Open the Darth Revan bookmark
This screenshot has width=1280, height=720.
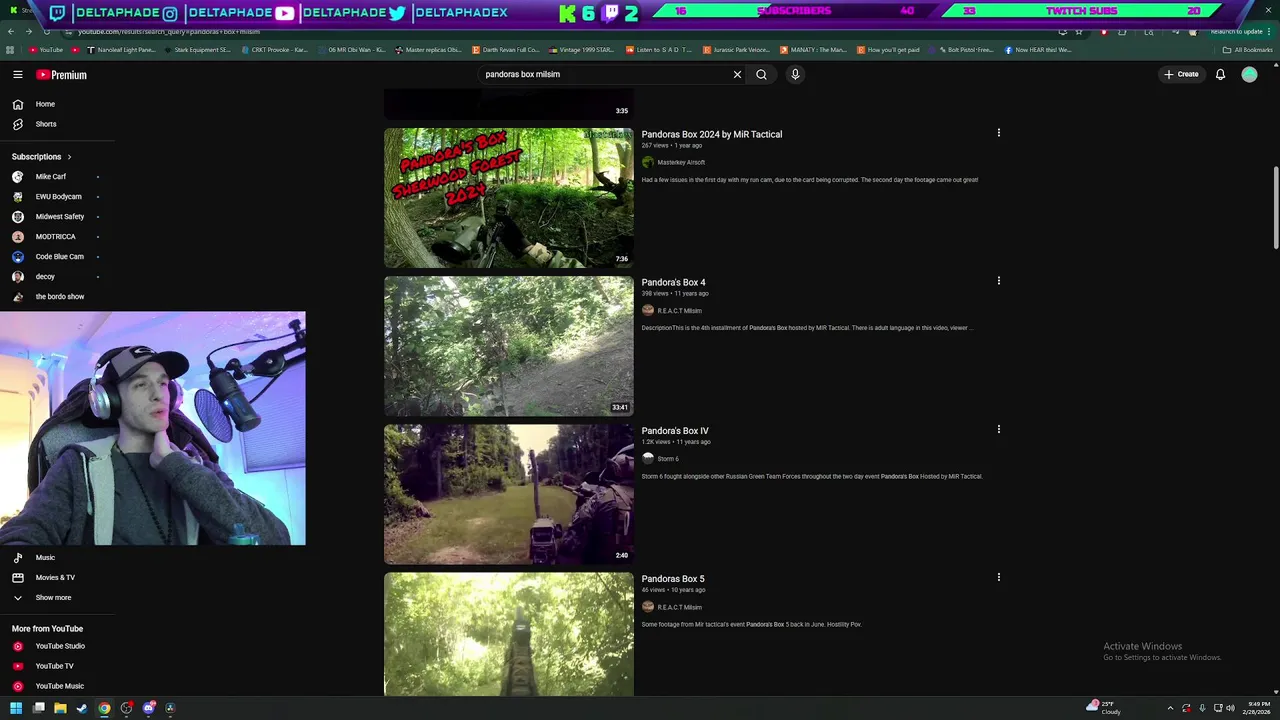coord(505,50)
